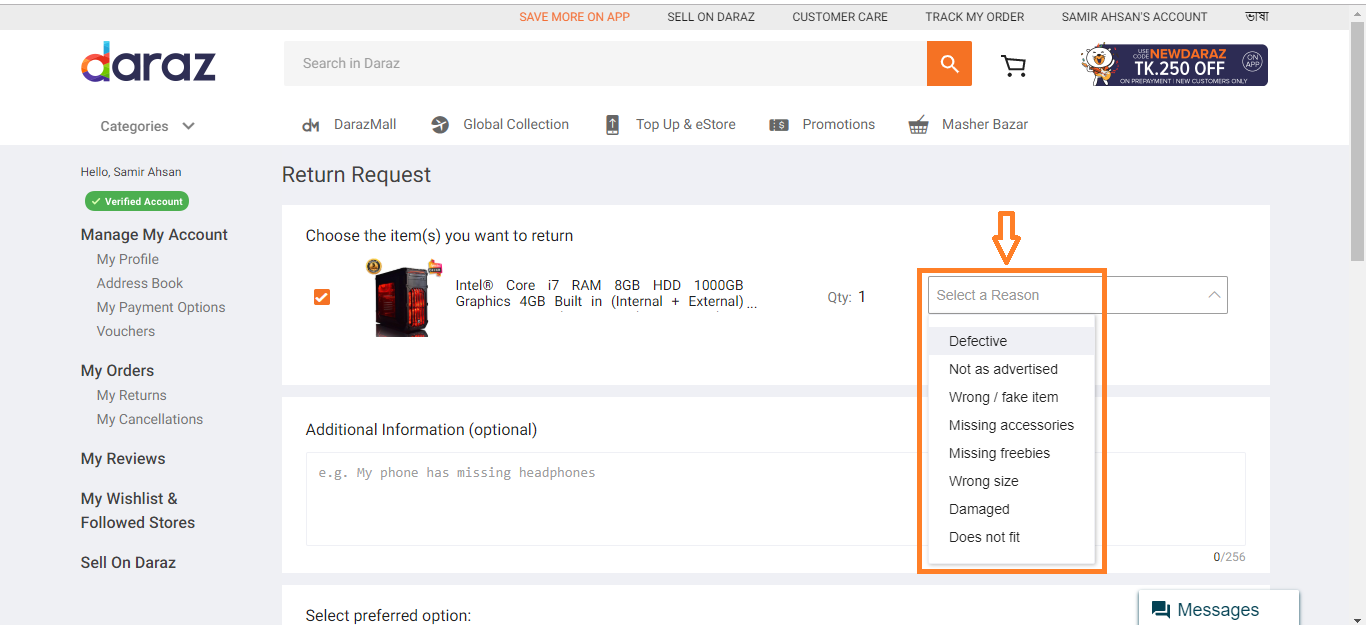Visit Masher Bazar

tap(968, 125)
